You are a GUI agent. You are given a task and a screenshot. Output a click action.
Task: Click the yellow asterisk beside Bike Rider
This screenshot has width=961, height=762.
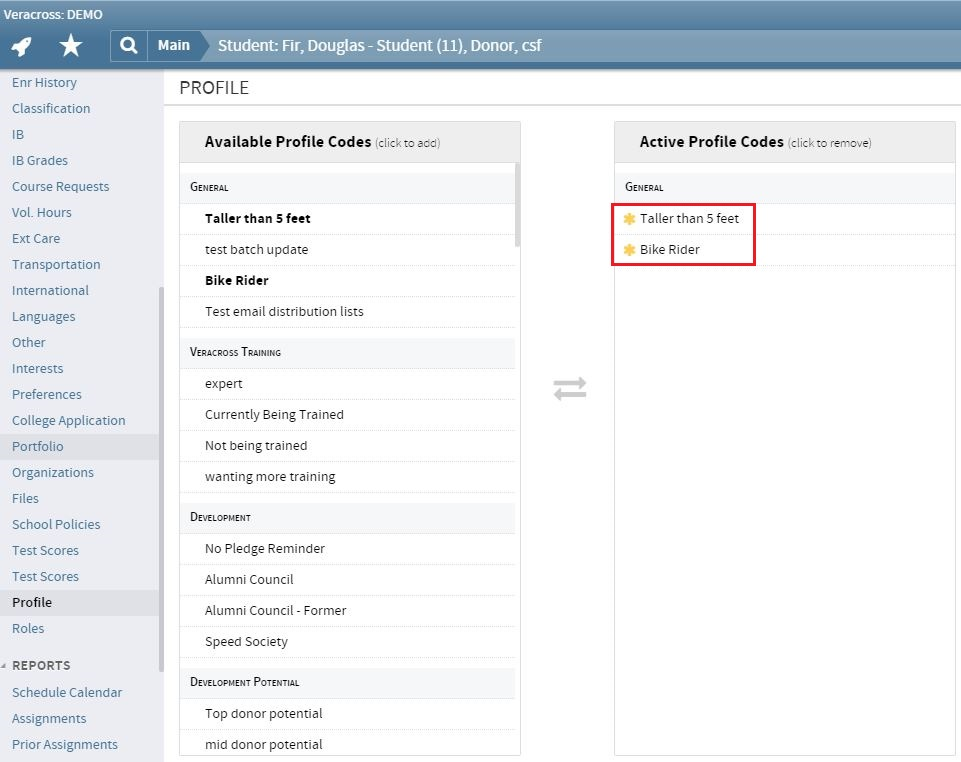[629, 250]
